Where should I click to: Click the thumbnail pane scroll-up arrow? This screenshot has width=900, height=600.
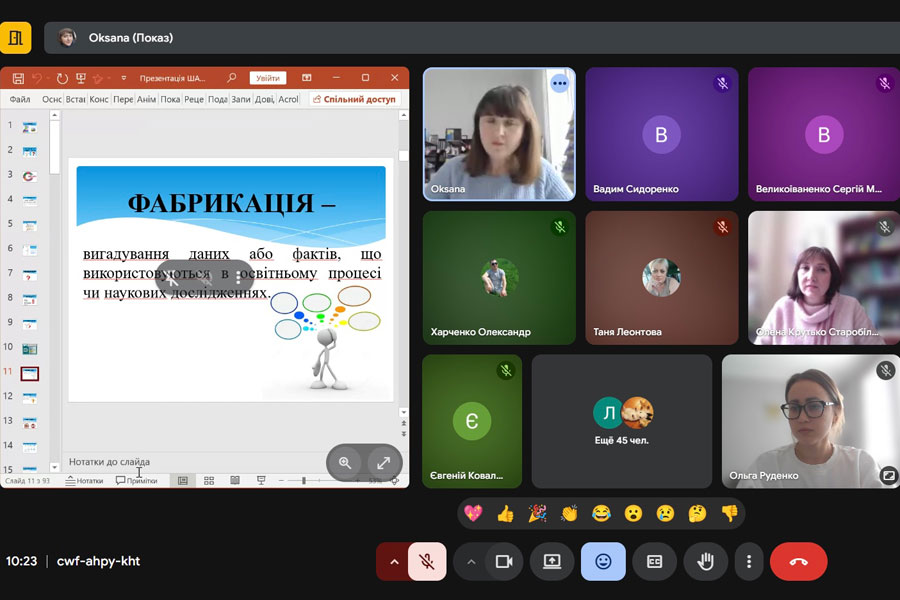click(55, 115)
